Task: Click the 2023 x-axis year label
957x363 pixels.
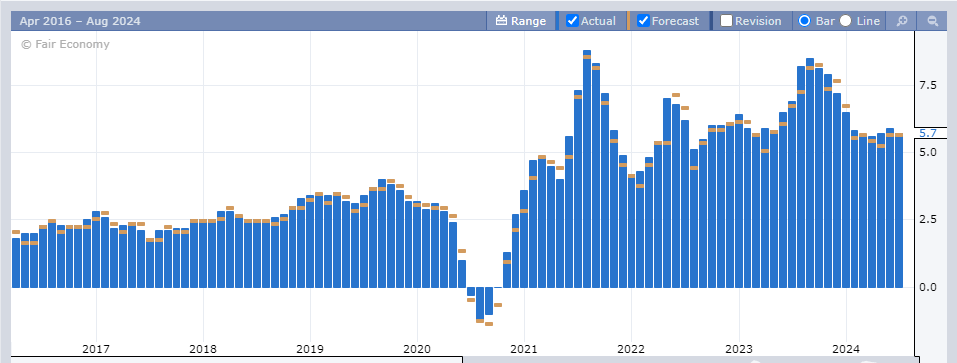Action: 739,350
